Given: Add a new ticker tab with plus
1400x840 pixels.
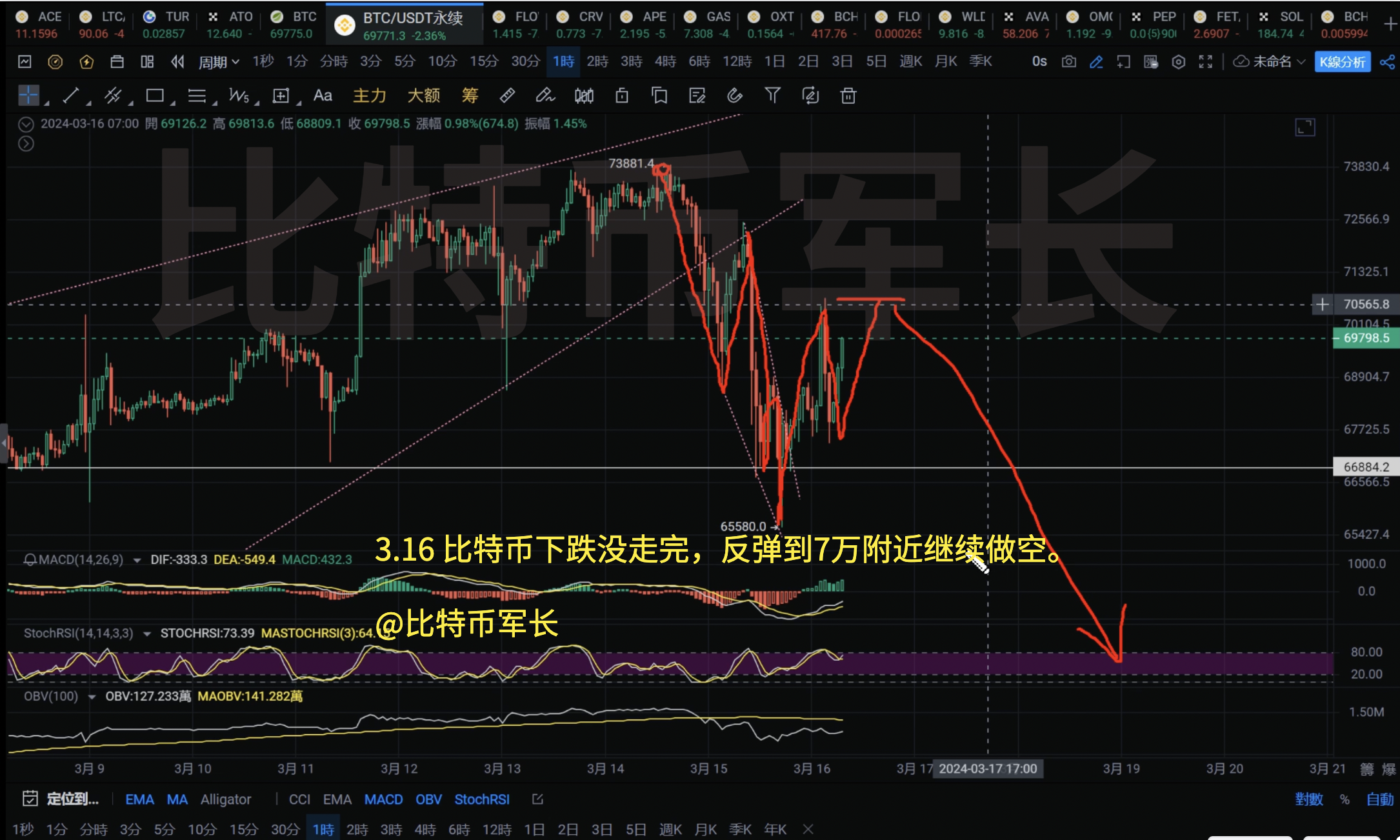Looking at the screenshot, I should (x=1390, y=25).
